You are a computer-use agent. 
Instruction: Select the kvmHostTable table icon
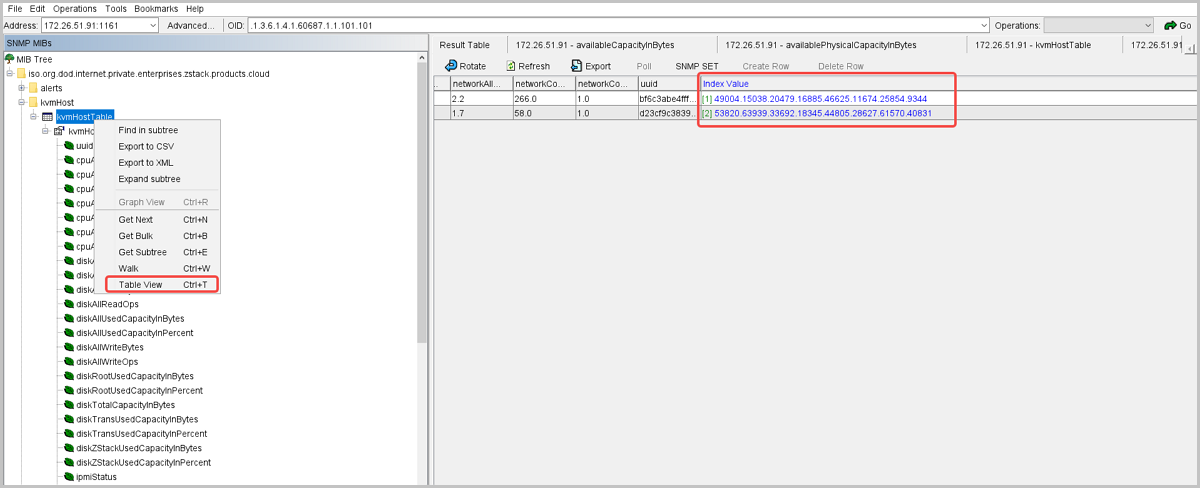[x=47, y=117]
